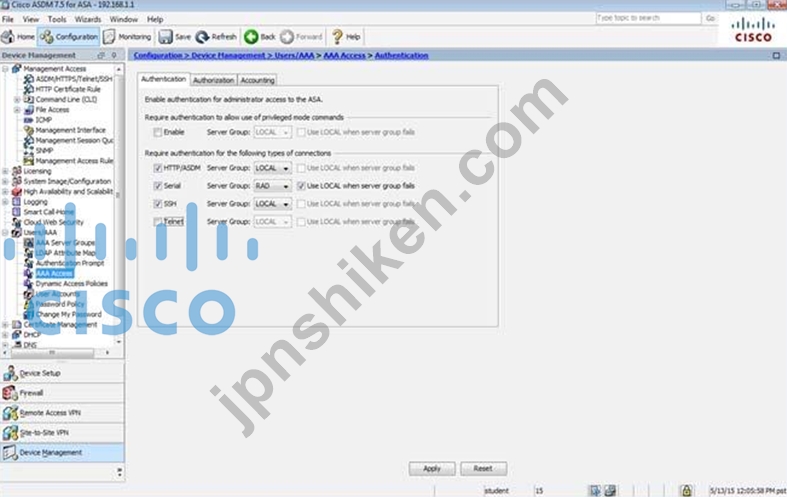This screenshot has height=497, width=787.
Task: Open the Tools menu
Action: 57,19
